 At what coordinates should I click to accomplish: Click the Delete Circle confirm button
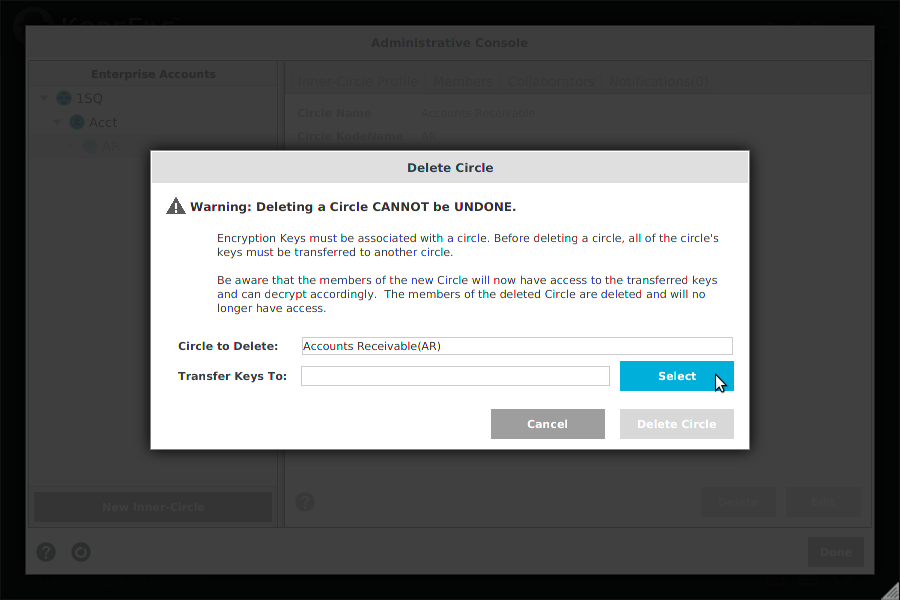(677, 424)
